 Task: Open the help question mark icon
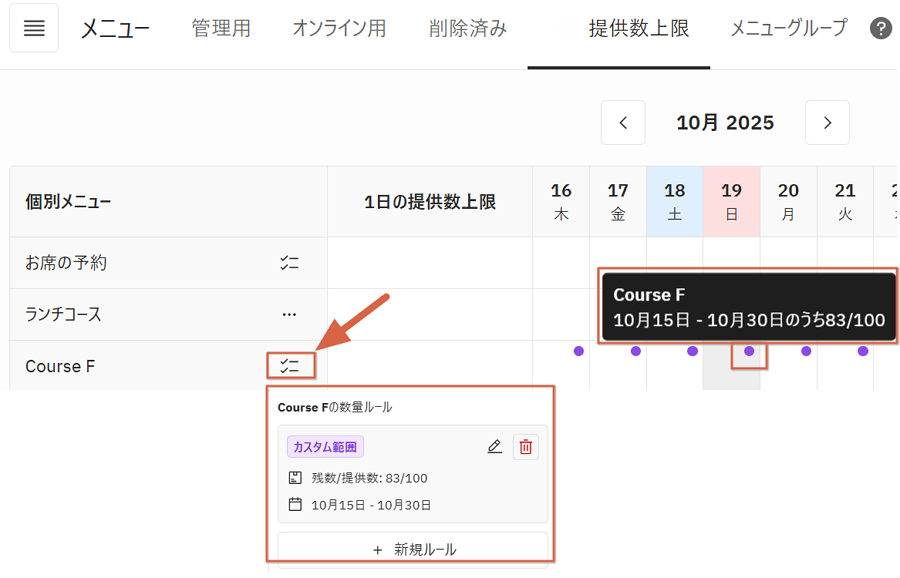click(880, 28)
